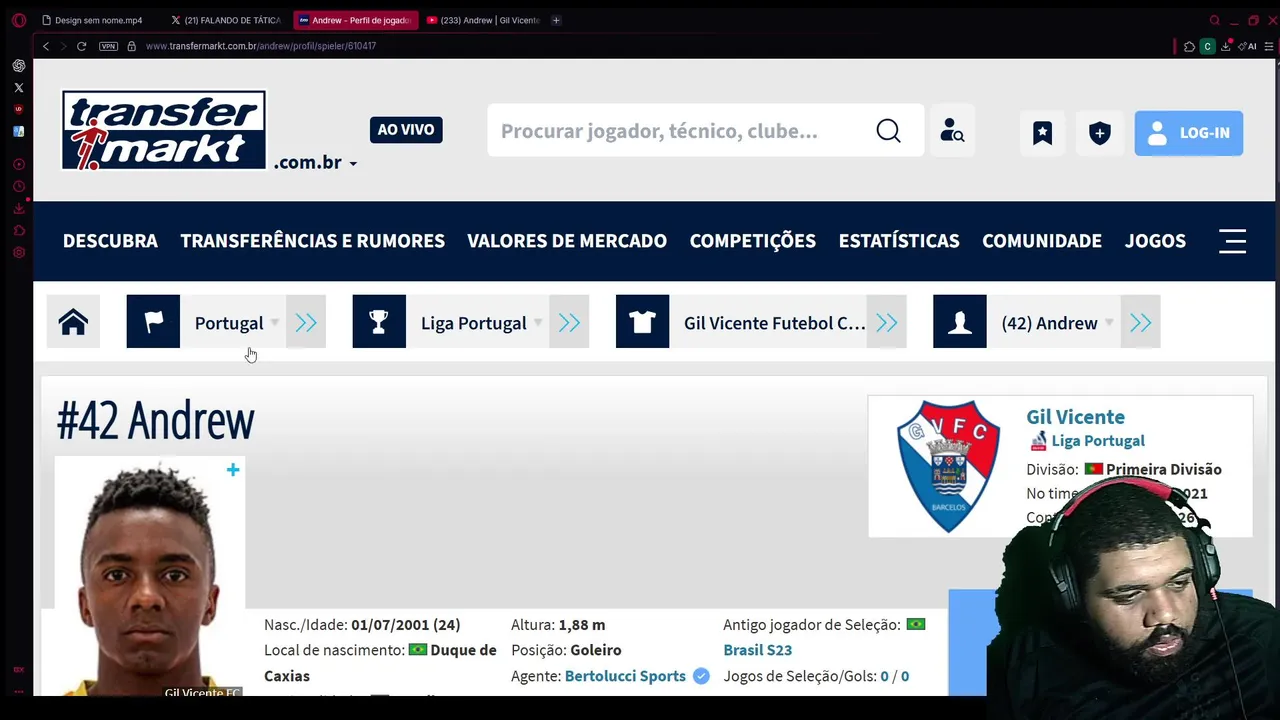Open the COMUNIDADE menu
The height and width of the screenshot is (720, 1280).
coord(1042,241)
